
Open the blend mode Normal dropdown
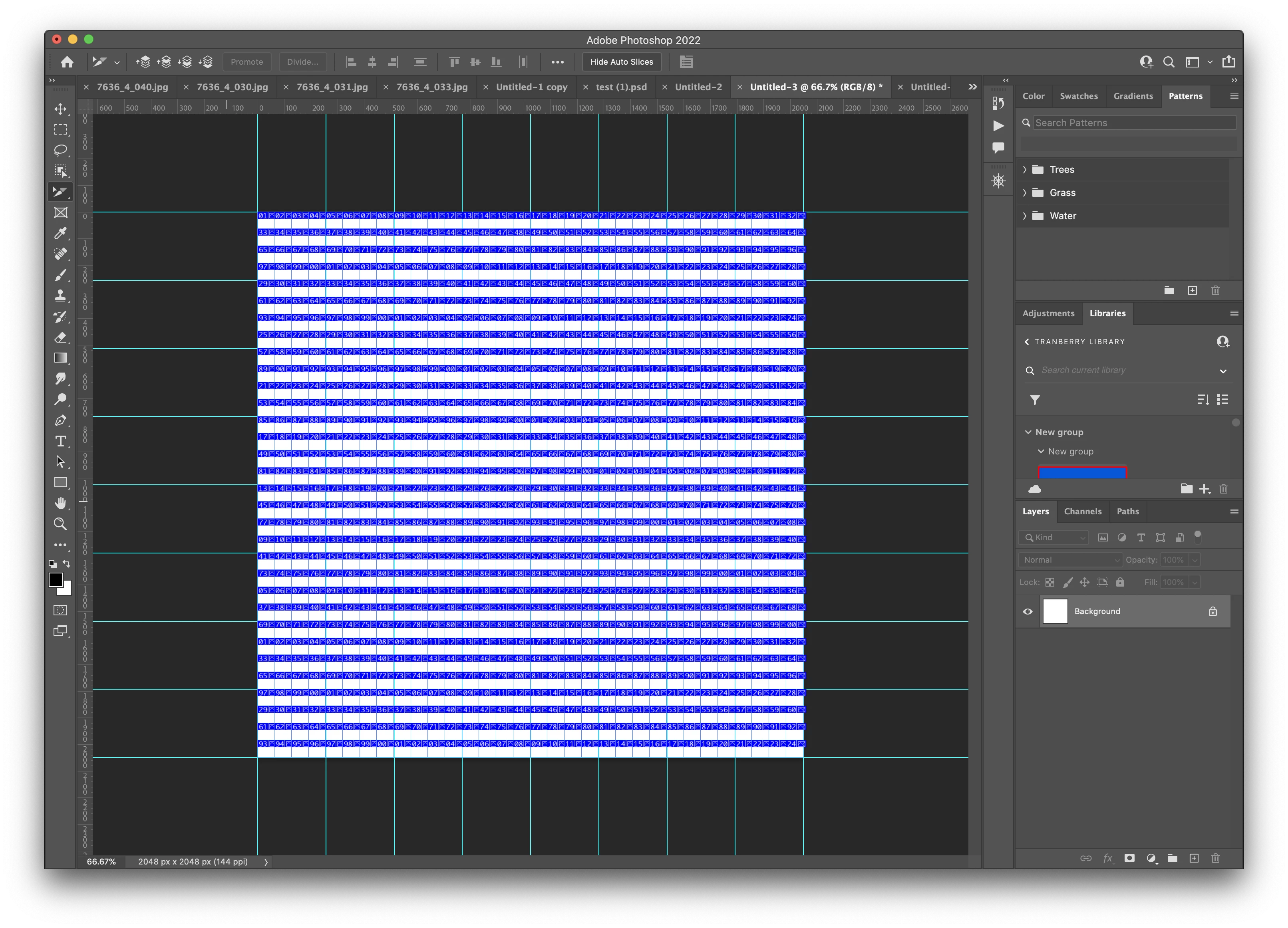1070,560
